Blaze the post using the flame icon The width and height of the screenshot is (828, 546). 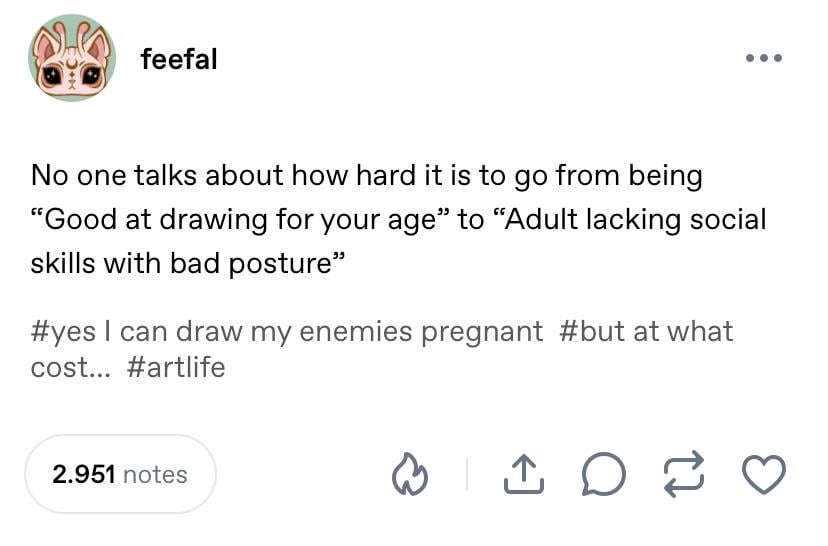pos(410,474)
